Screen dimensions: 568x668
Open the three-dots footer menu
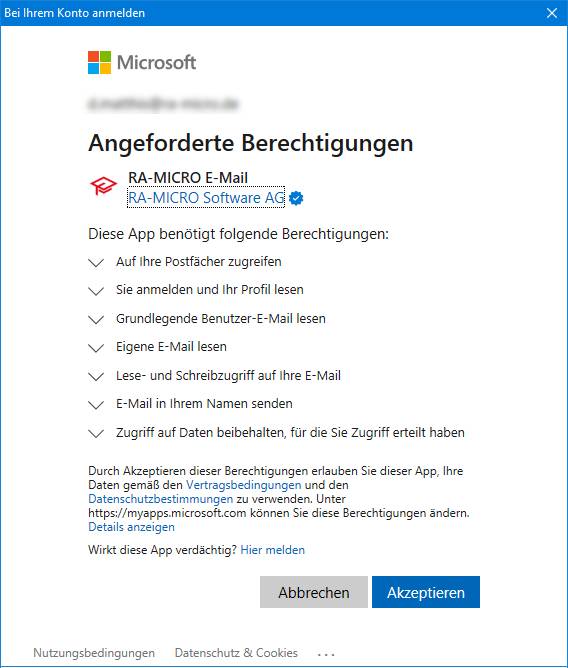[x=326, y=654]
